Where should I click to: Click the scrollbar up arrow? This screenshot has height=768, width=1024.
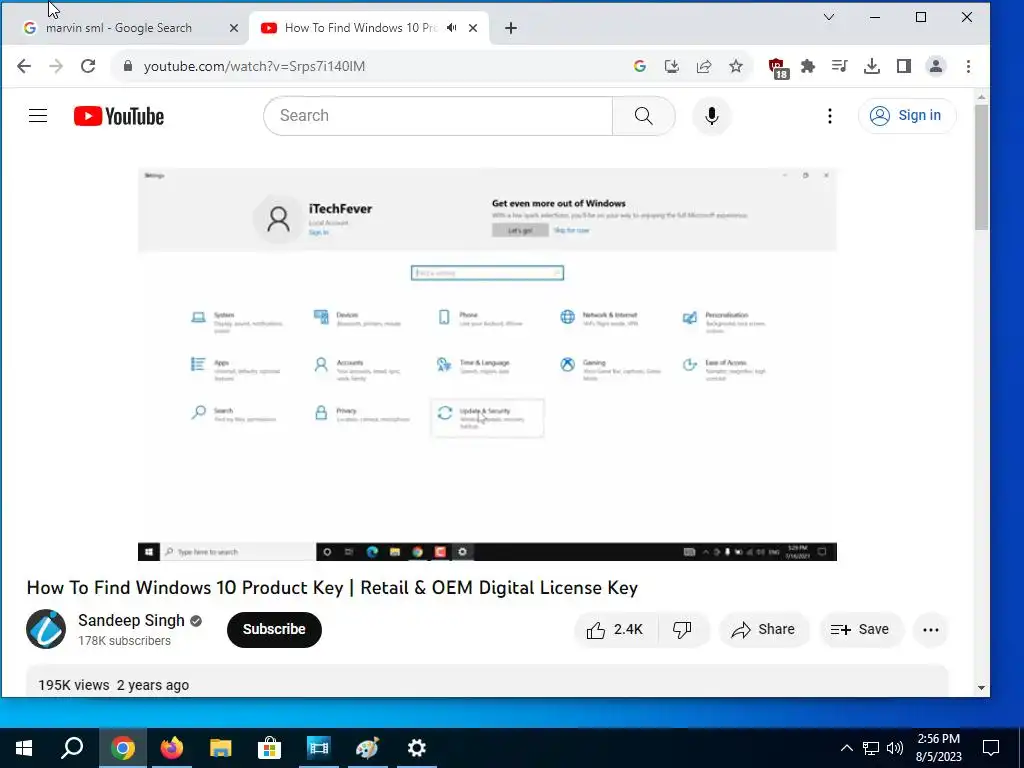pos(982,97)
